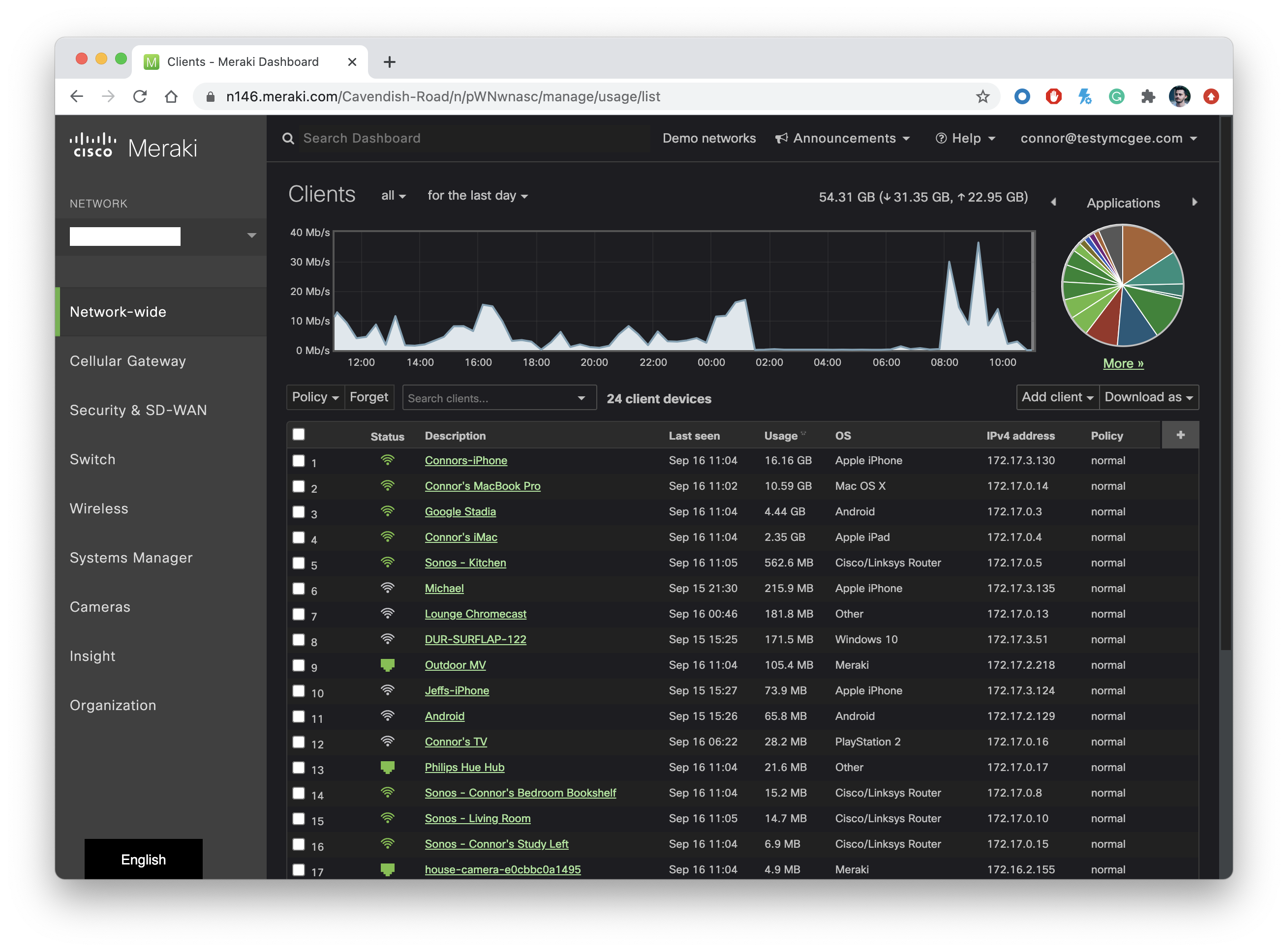Image resolution: width=1288 pixels, height=952 pixels.
Task: Check the checkbox for Connor's MacBook Pro
Action: (299, 487)
